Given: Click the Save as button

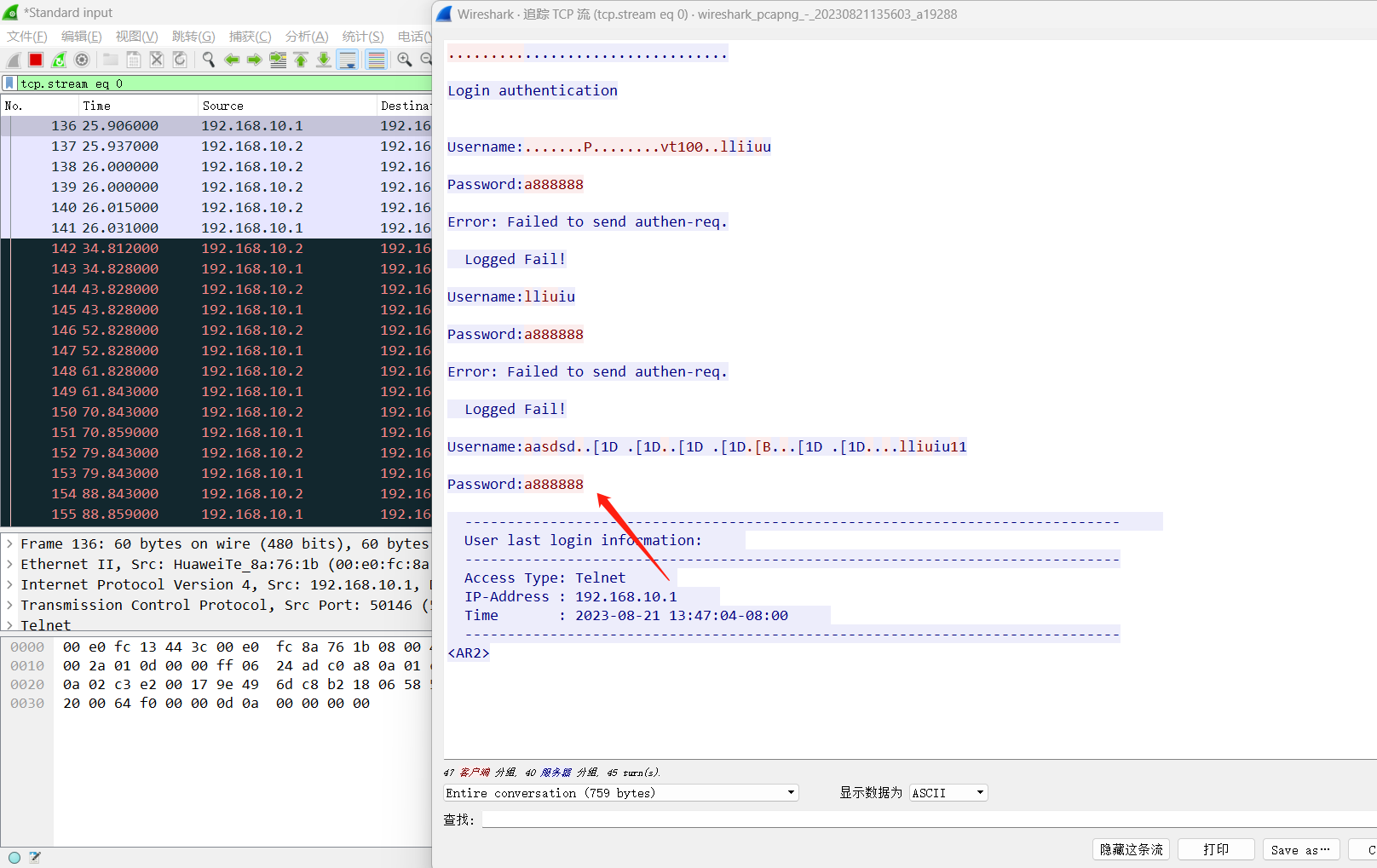Looking at the screenshot, I should coord(1301,849).
